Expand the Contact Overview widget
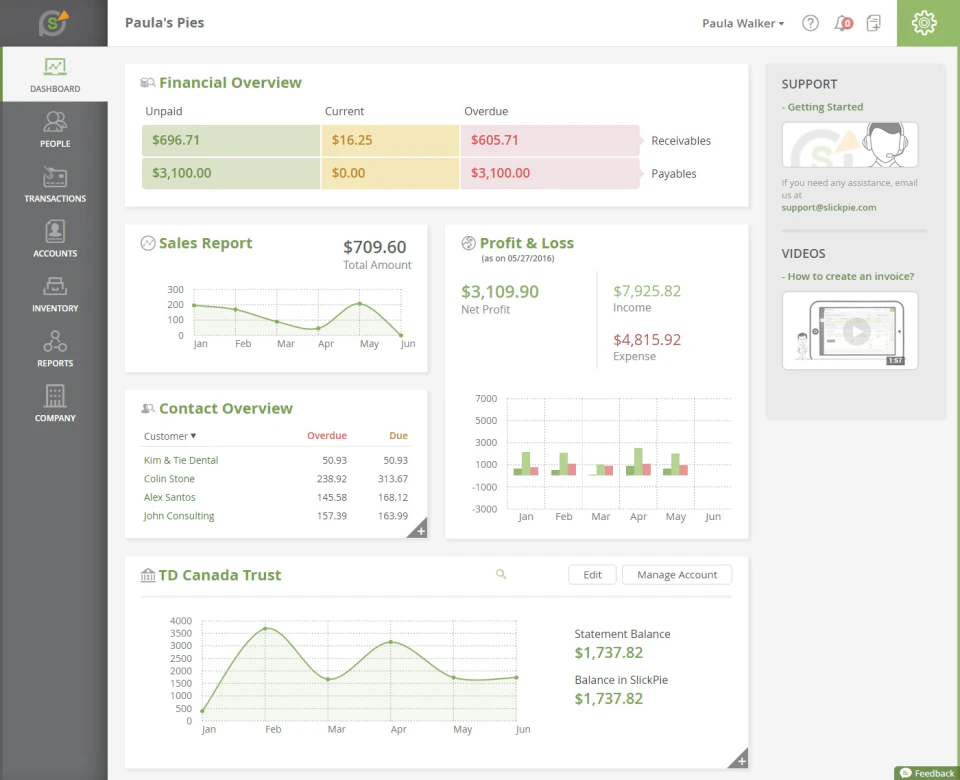 (x=418, y=528)
